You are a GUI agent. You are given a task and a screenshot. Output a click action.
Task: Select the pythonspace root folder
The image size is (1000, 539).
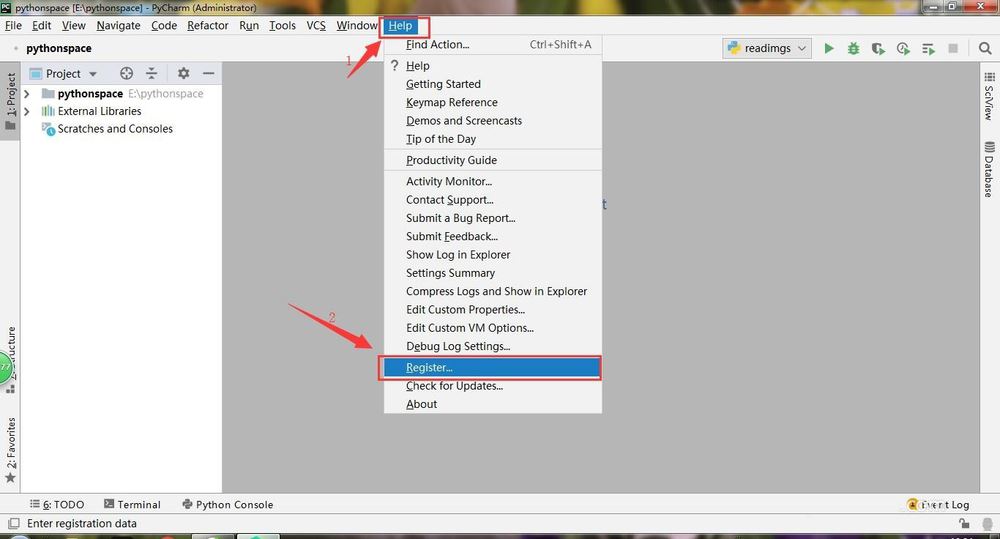90,94
